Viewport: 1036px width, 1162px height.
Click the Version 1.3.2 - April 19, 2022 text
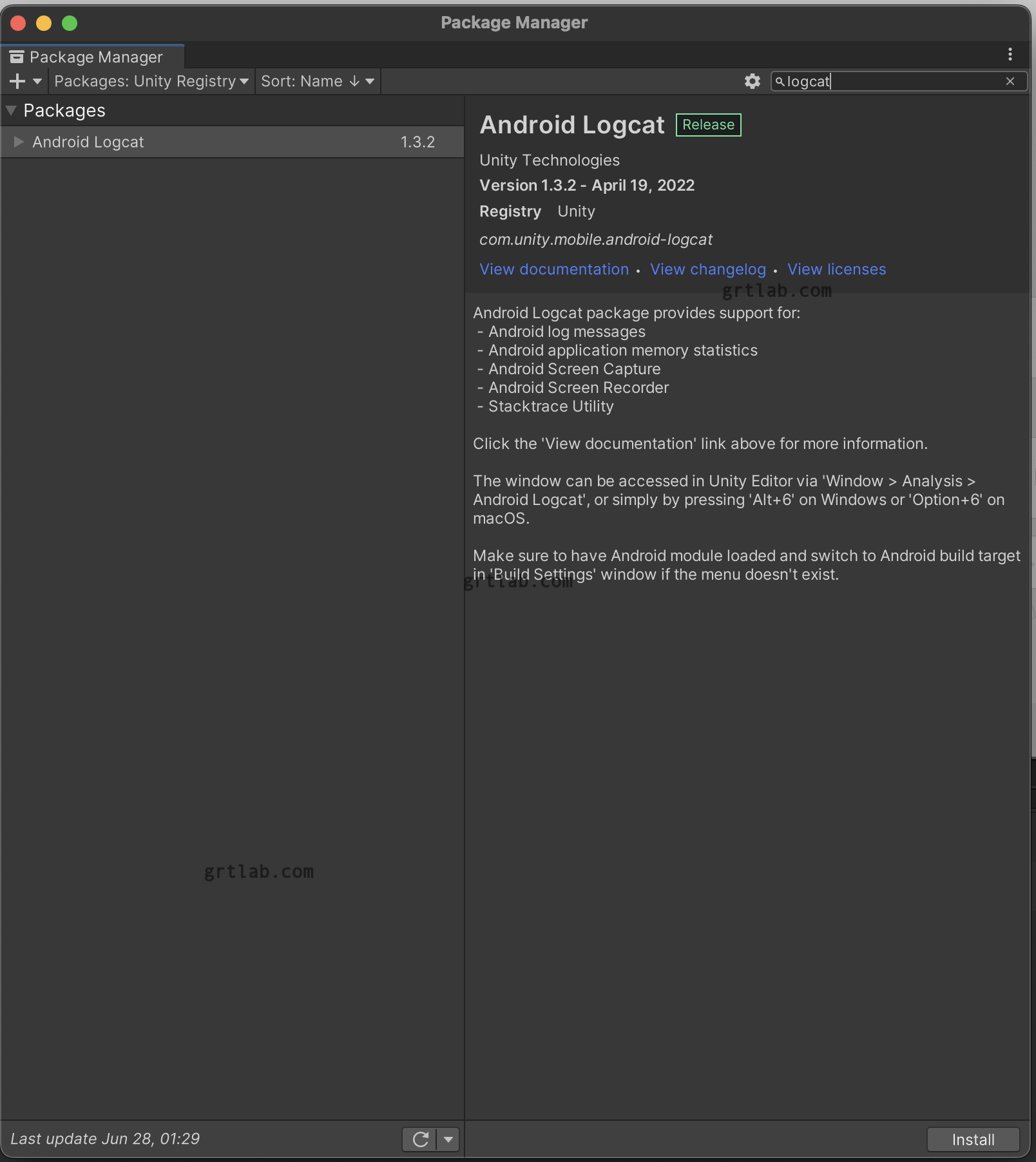(x=587, y=186)
